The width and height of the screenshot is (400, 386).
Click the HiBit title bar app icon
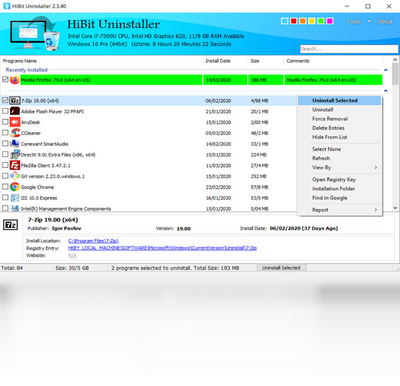pos(6,6)
